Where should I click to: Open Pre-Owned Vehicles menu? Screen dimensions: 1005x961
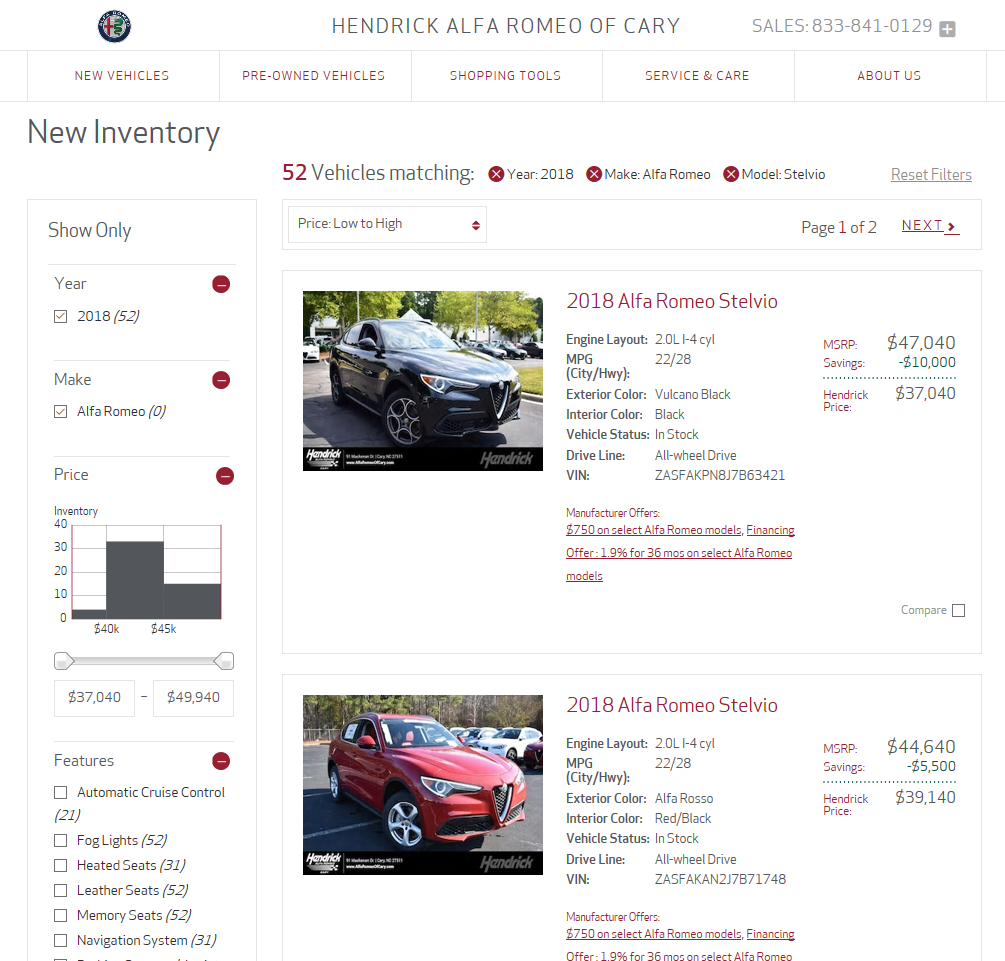tap(313, 76)
